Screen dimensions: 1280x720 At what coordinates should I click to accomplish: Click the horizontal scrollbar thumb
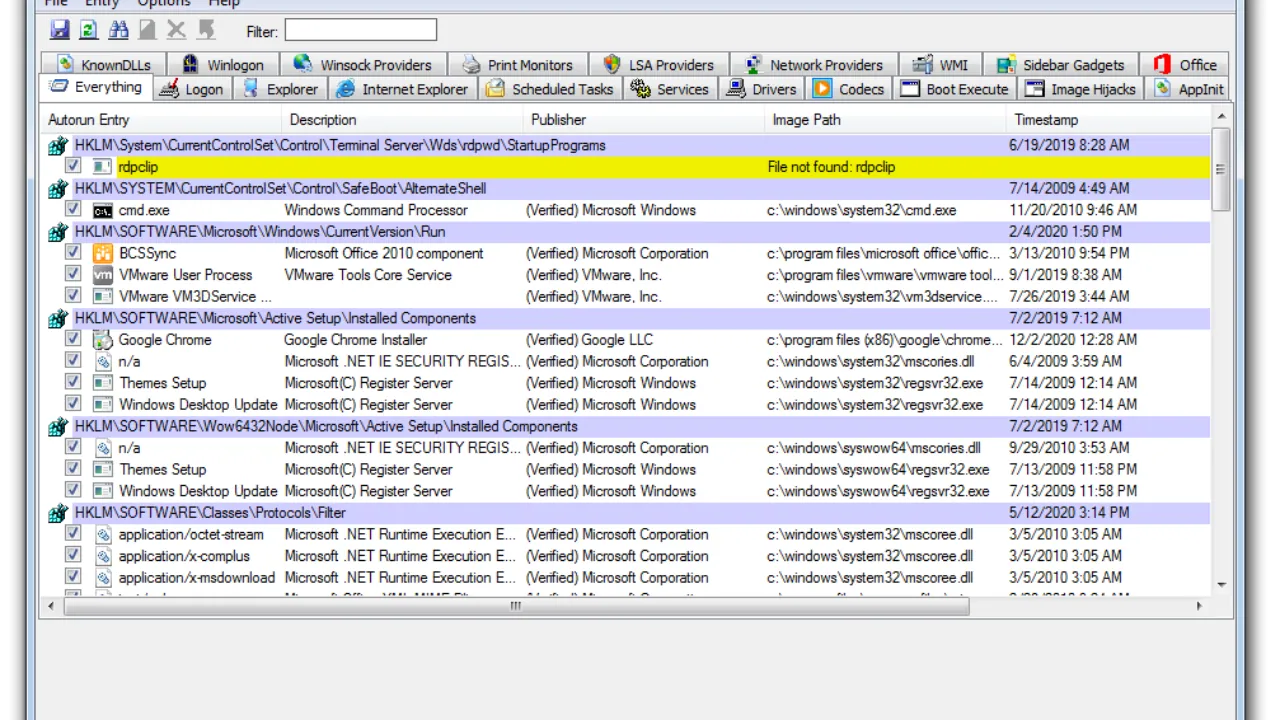click(x=516, y=606)
